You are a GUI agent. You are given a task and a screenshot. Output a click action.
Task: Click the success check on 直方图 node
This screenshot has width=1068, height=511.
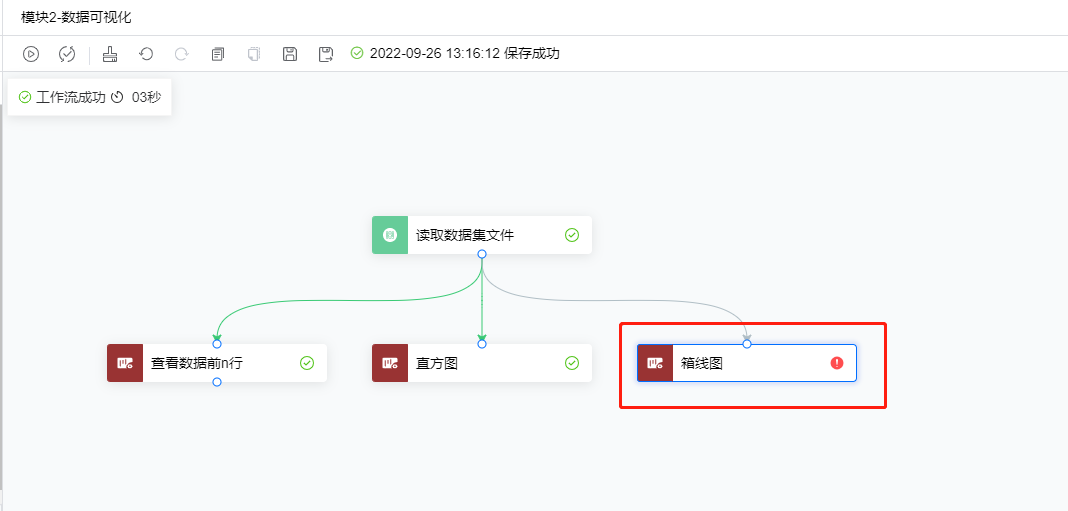pos(572,363)
